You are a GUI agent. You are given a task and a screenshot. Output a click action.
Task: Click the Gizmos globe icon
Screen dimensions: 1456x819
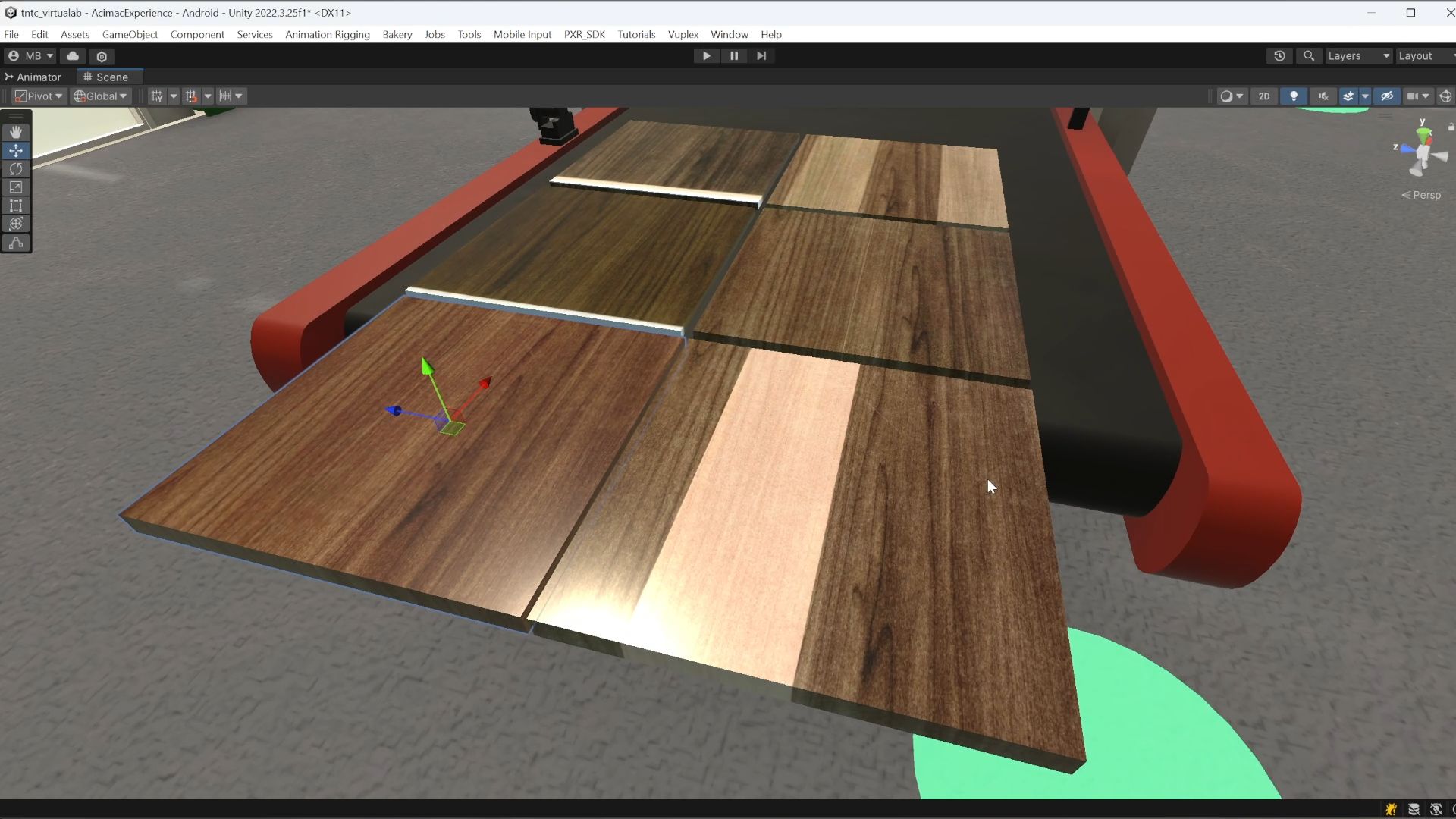(1445, 96)
